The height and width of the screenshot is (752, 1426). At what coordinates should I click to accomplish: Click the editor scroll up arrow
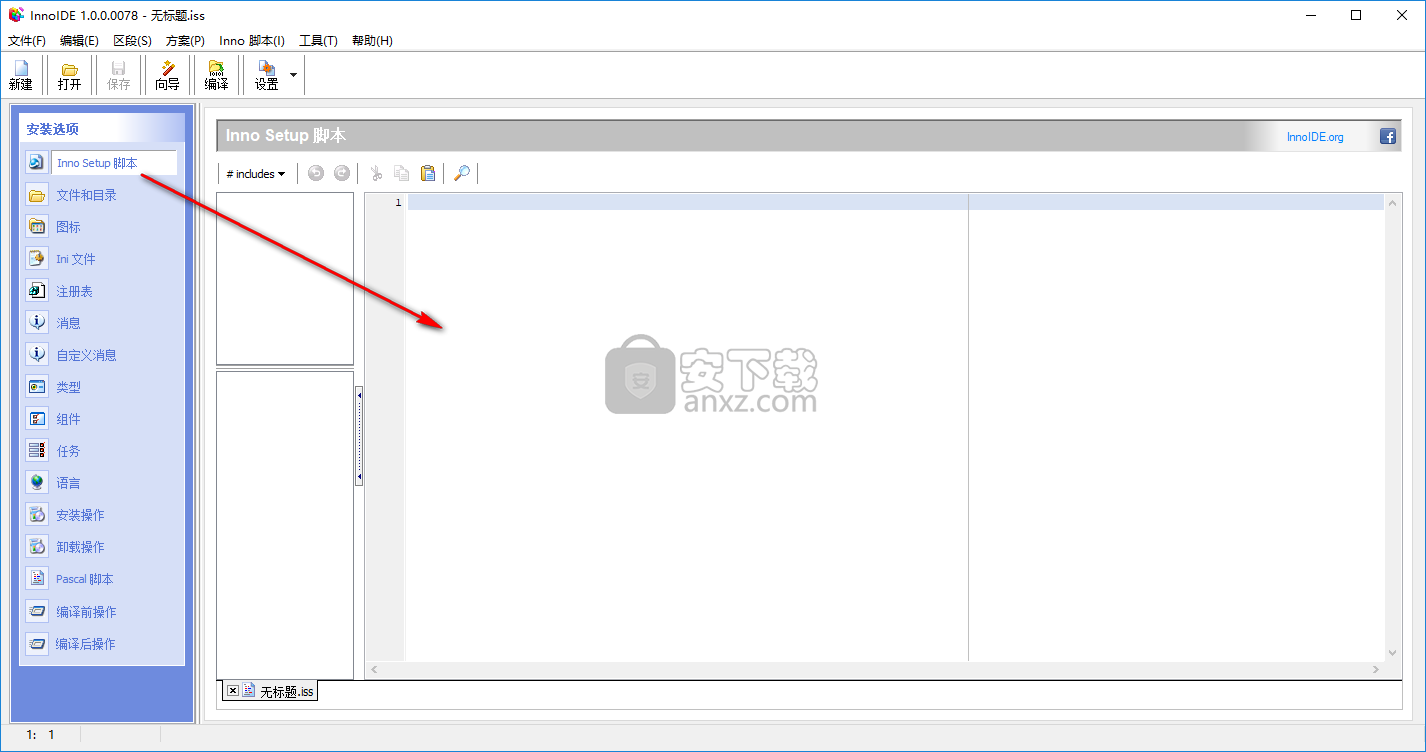(x=1392, y=203)
